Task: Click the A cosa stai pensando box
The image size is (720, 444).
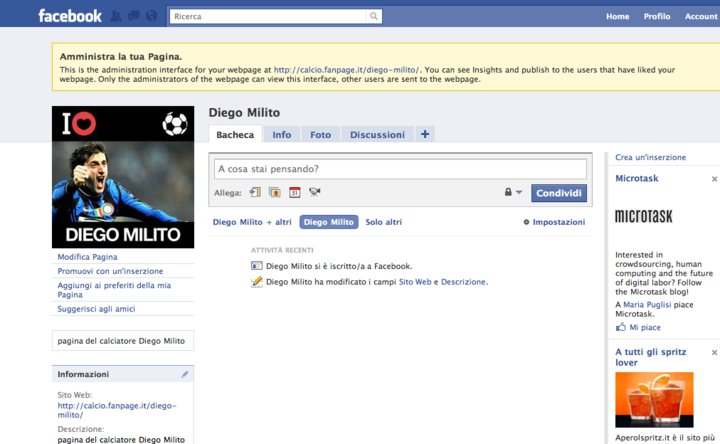Action: point(400,169)
